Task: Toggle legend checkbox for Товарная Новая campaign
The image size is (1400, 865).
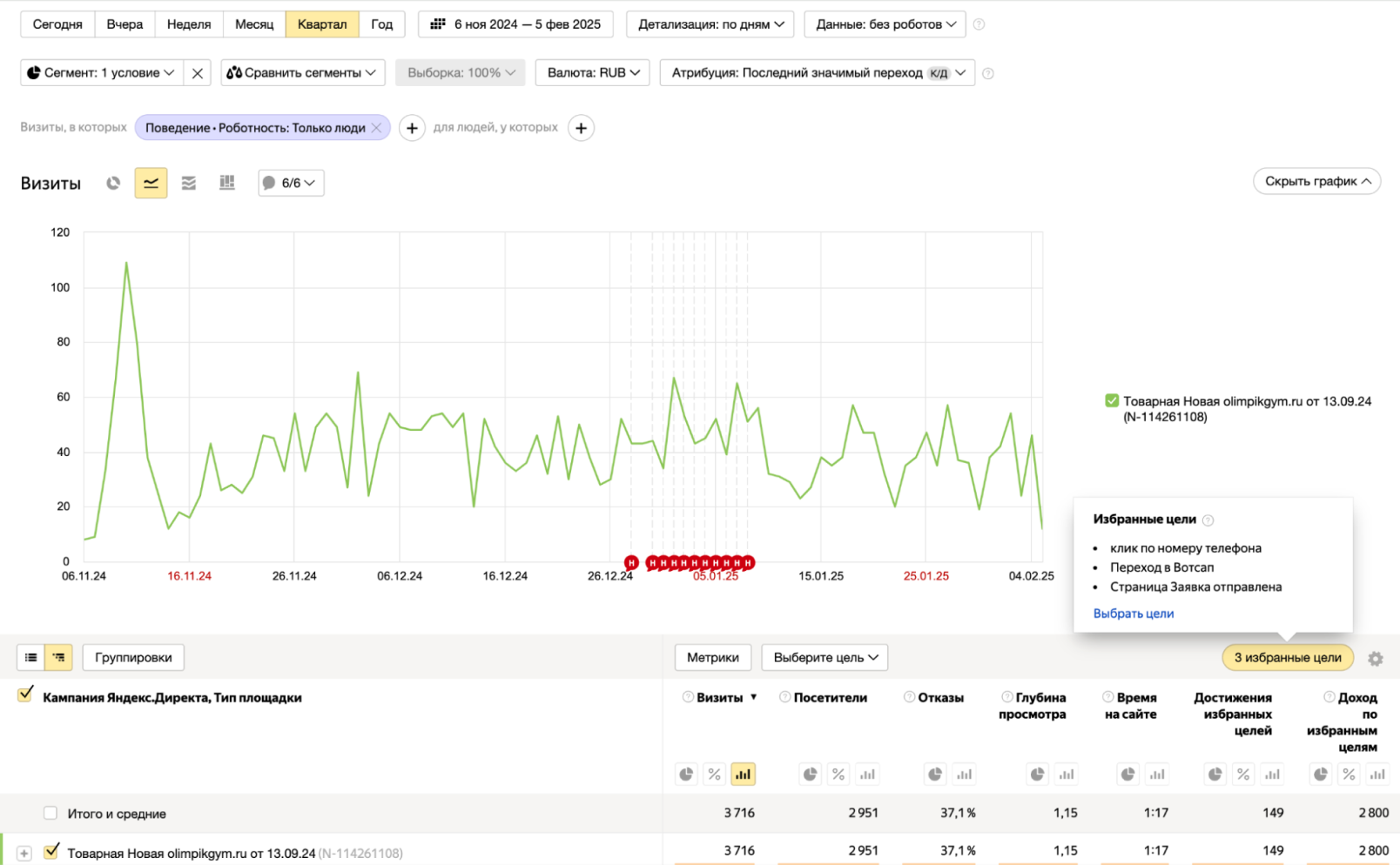Action: click(x=1112, y=400)
